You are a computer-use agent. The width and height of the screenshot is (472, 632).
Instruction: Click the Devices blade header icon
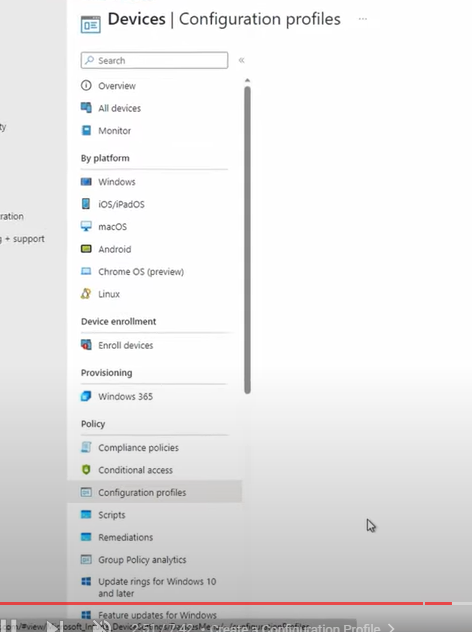90,24
